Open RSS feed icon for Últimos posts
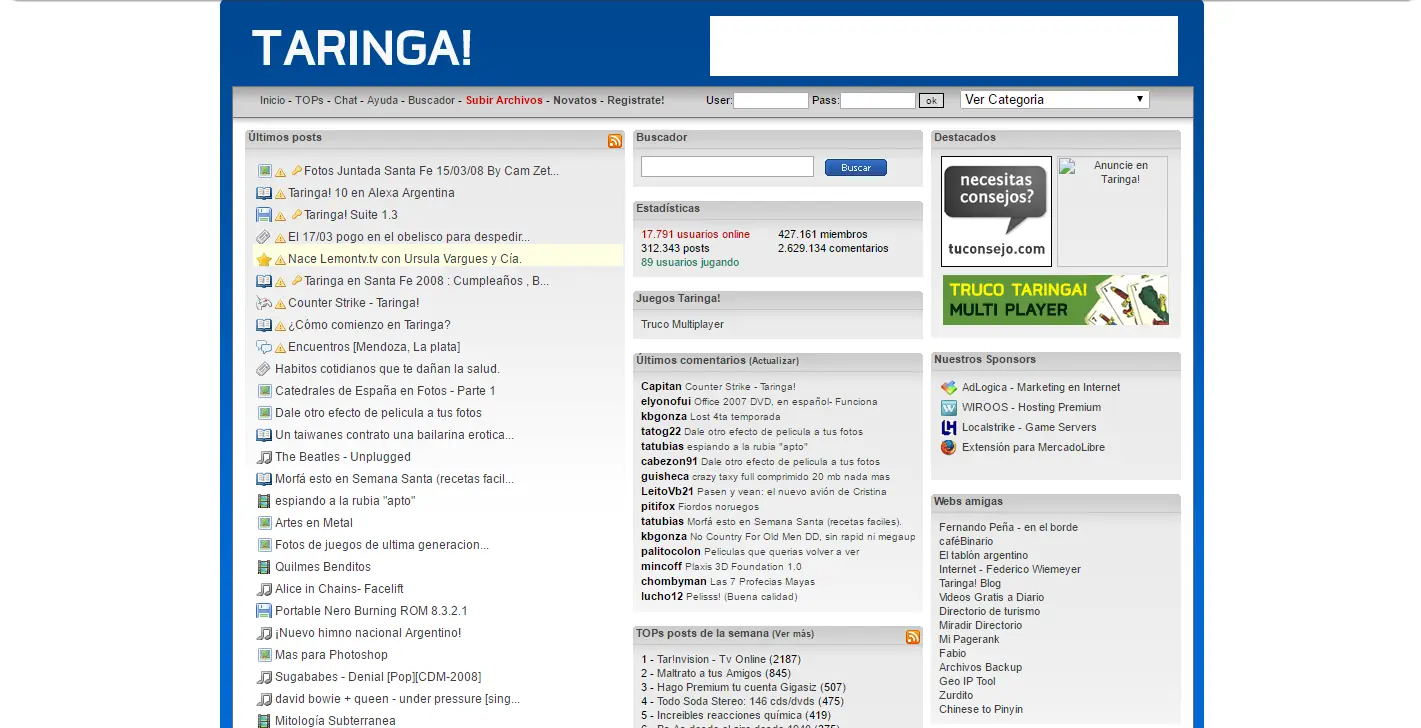Viewport: 1421px width, 728px height. click(x=615, y=141)
